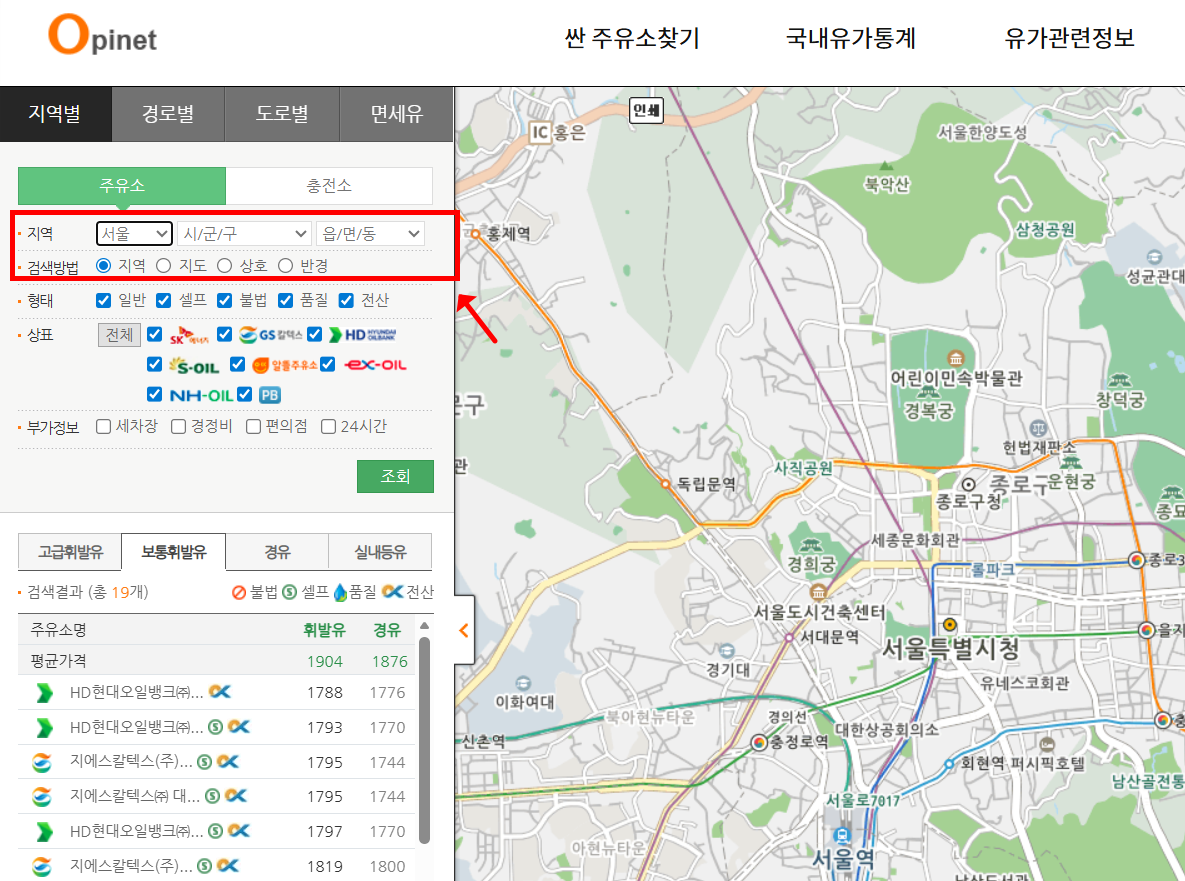Open the 시/군/구 dropdown
Screen dimensions: 1185x881
tap(244, 233)
